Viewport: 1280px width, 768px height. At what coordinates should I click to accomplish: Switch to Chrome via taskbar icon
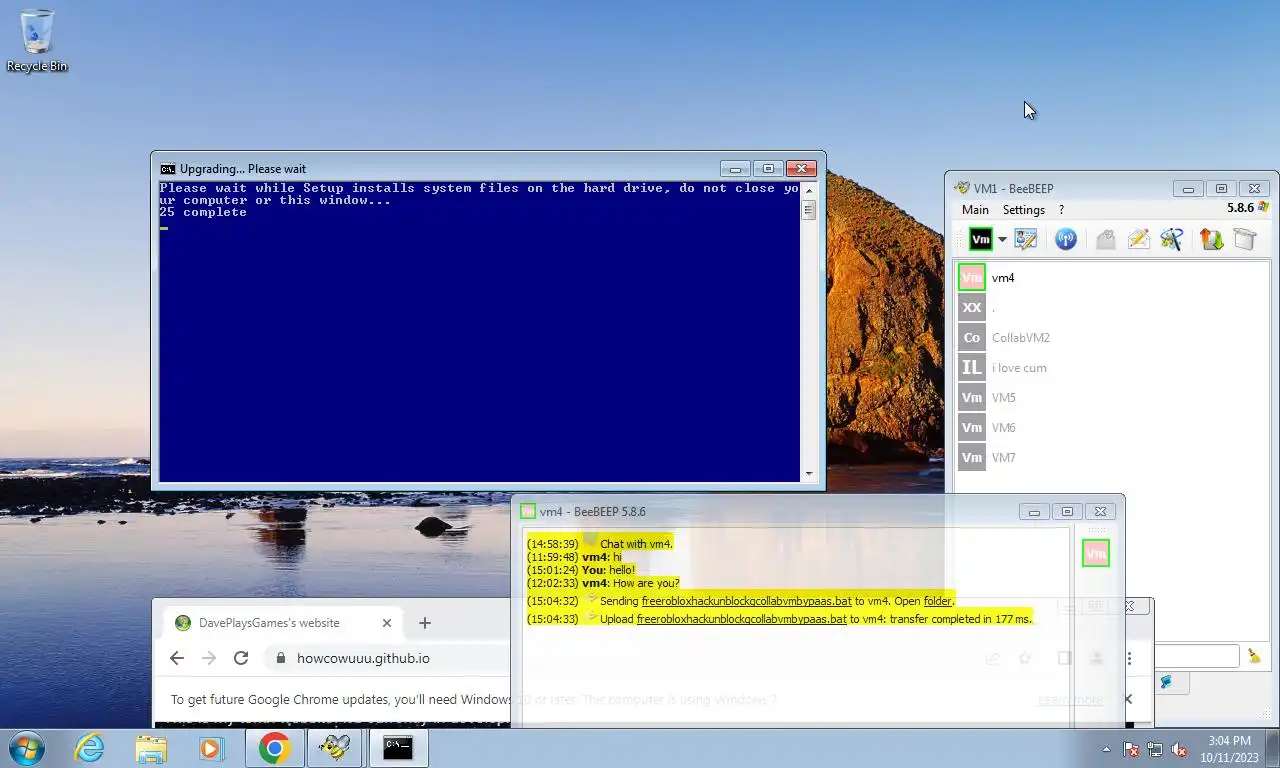pos(274,748)
